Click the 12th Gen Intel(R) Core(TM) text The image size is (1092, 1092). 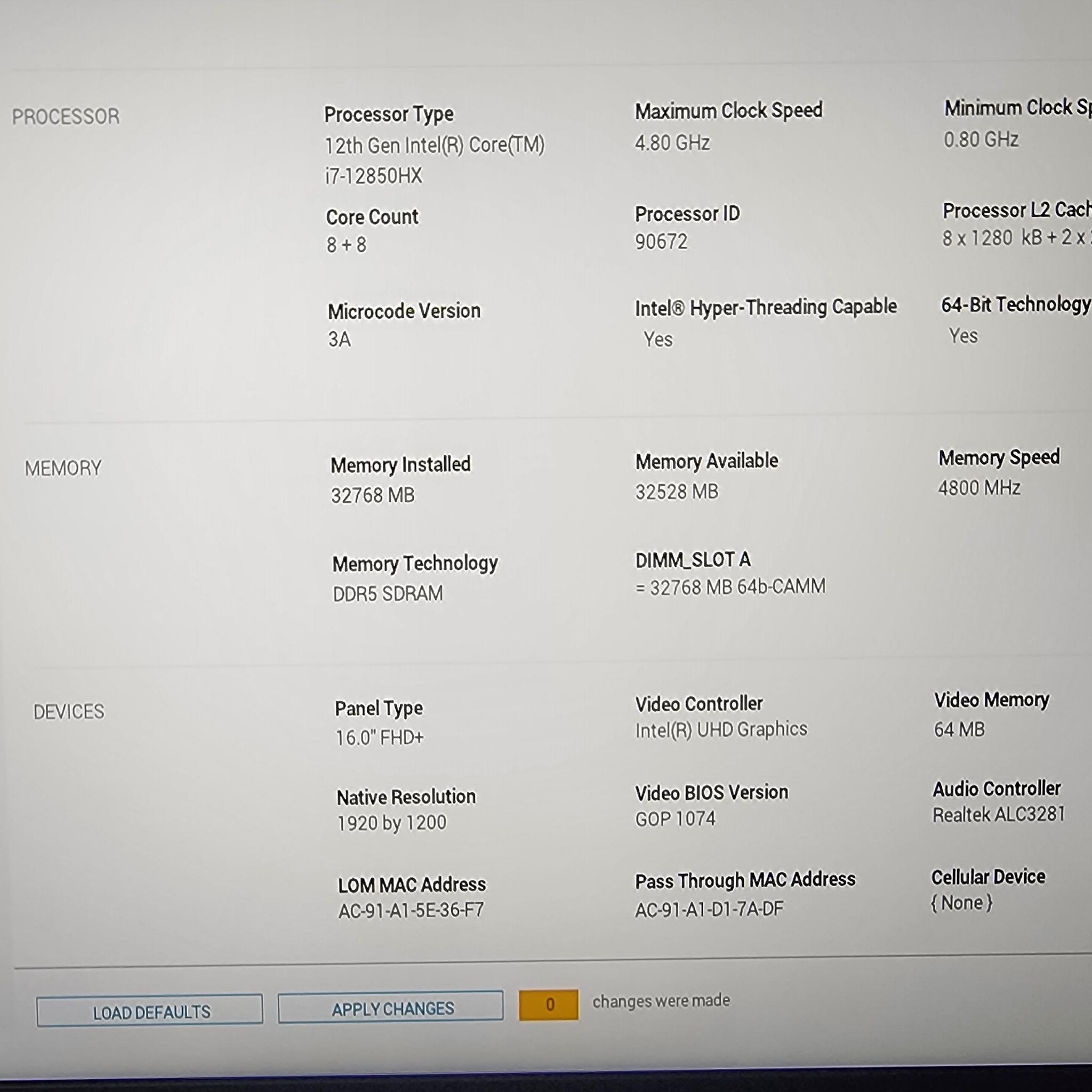[435, 145]
